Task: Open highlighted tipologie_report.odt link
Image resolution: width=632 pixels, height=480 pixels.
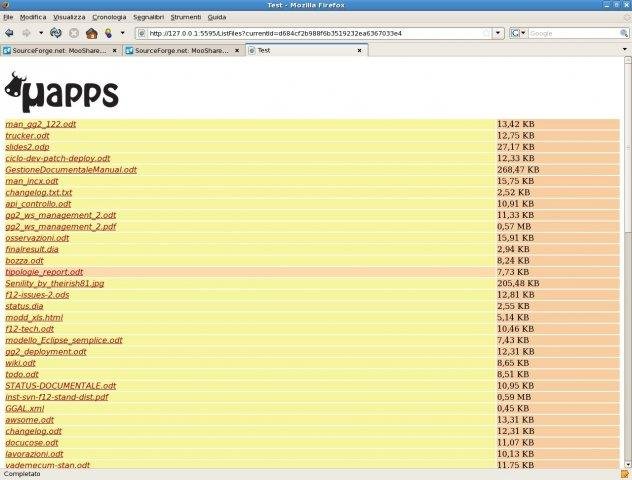Action: tap(44, 272)
